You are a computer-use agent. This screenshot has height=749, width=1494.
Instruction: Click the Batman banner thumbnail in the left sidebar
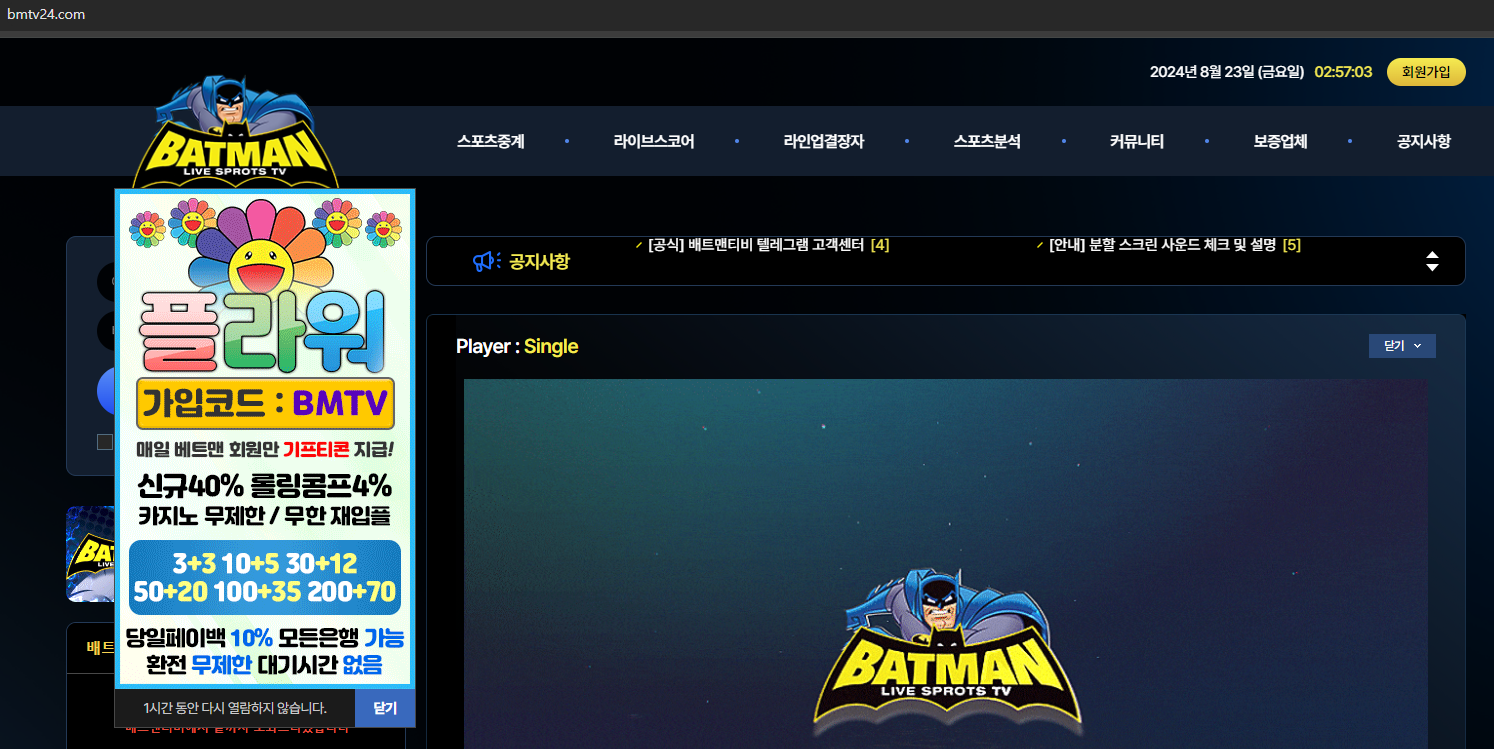coord(90,553)
